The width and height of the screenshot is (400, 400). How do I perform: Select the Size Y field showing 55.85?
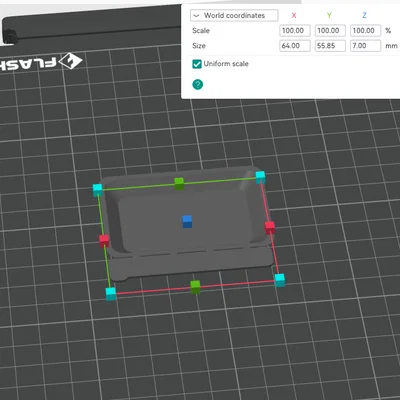tap(330, 46)
